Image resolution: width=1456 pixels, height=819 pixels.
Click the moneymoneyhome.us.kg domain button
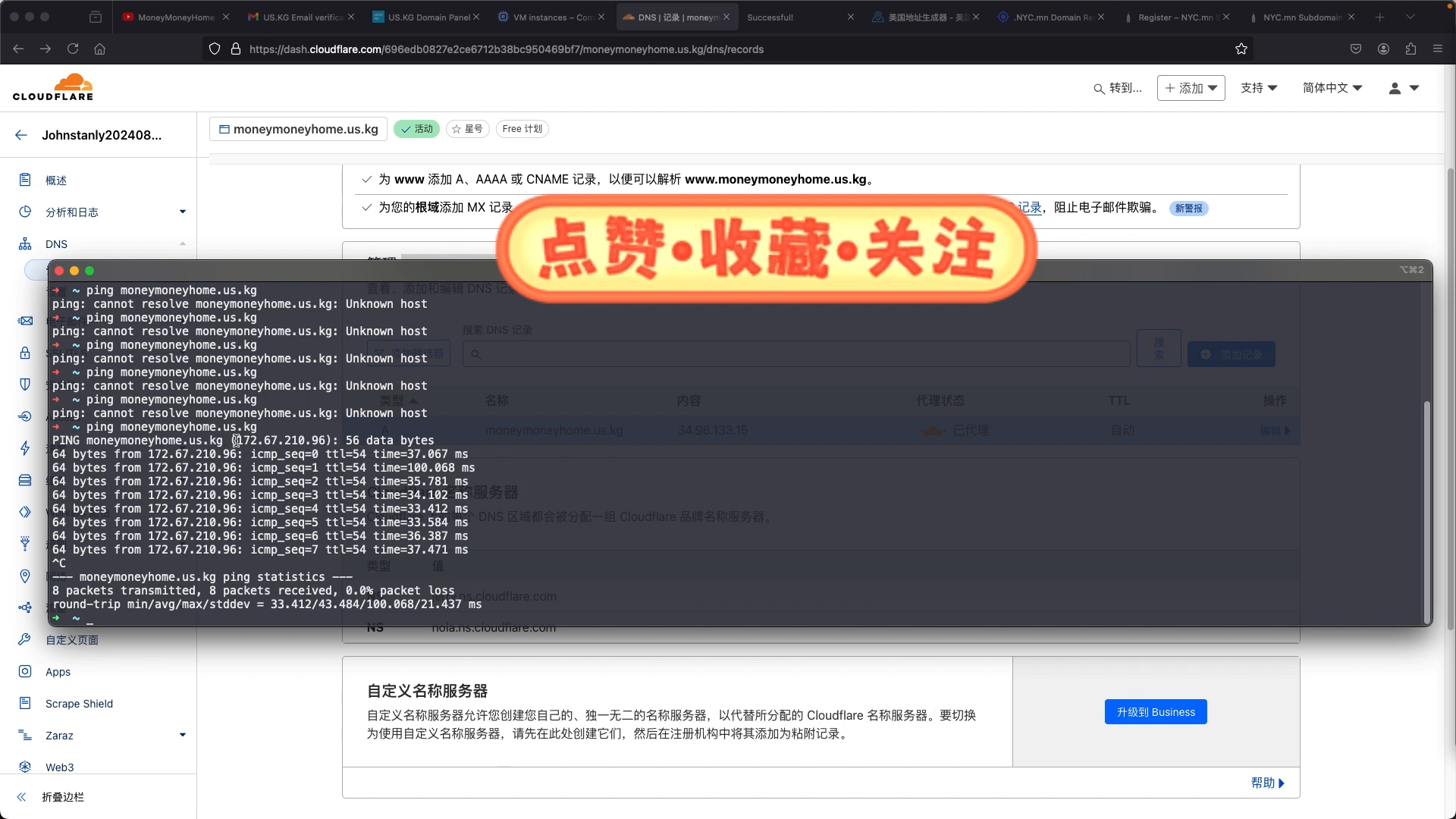pyautogui.click(x=298, y=129)
